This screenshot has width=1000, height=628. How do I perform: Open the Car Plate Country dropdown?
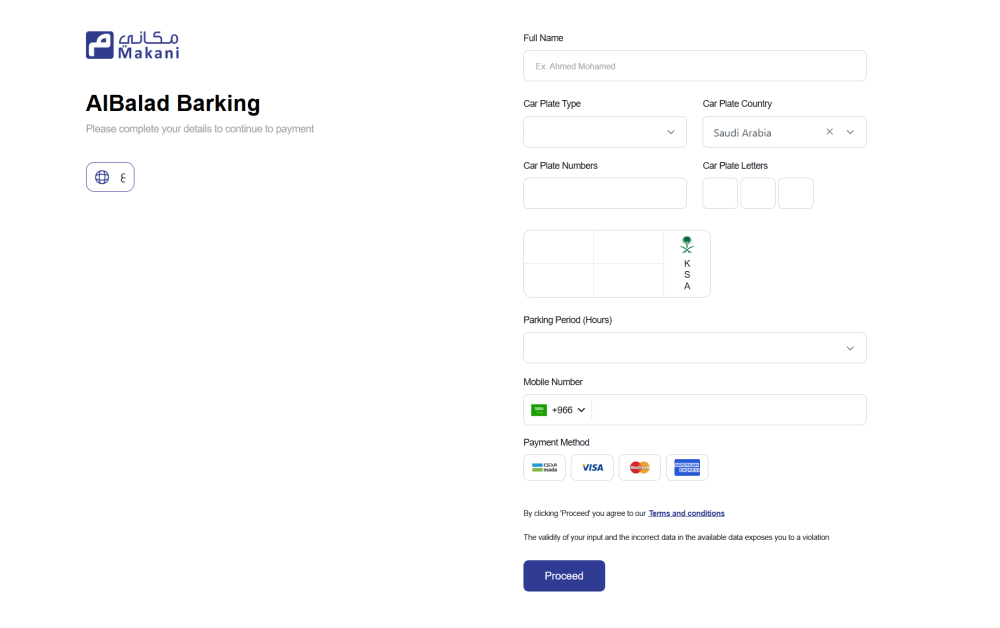(851, 131)
